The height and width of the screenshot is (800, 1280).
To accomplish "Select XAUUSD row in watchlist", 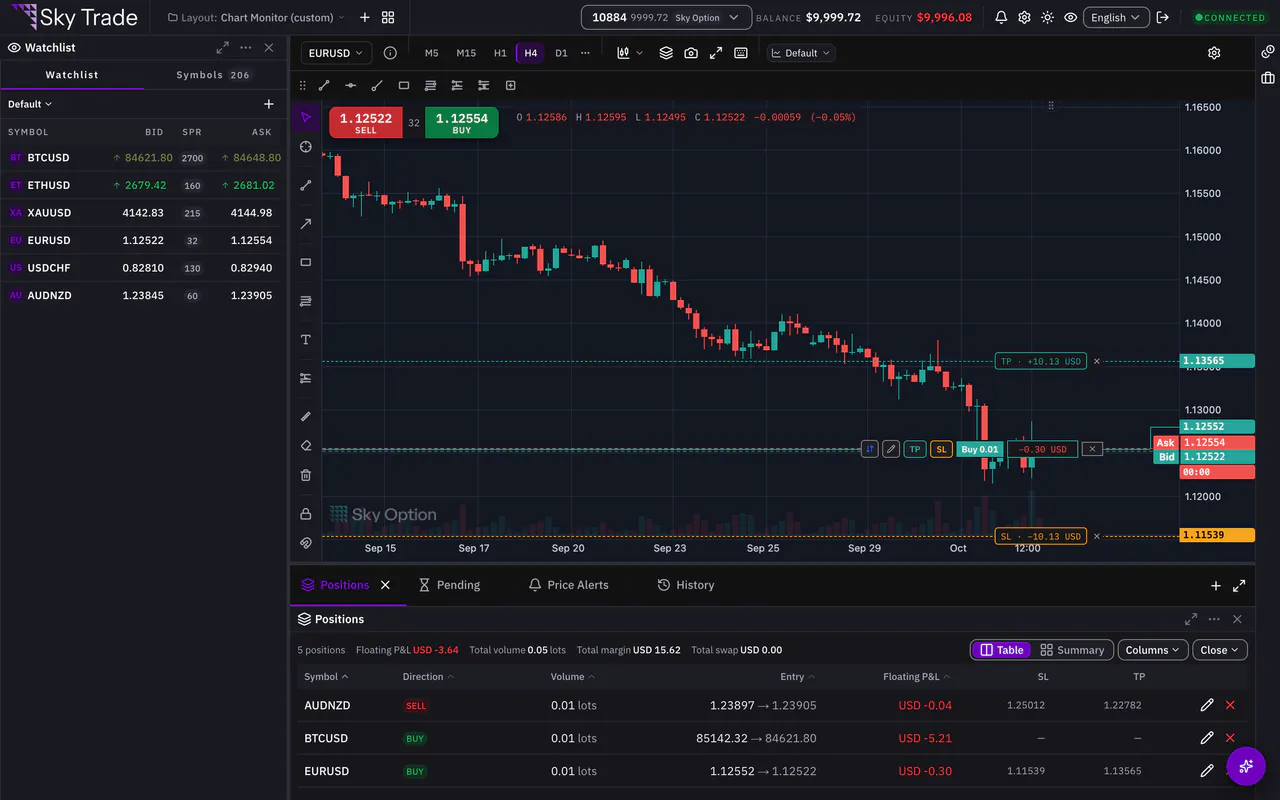I will [143, 213].
